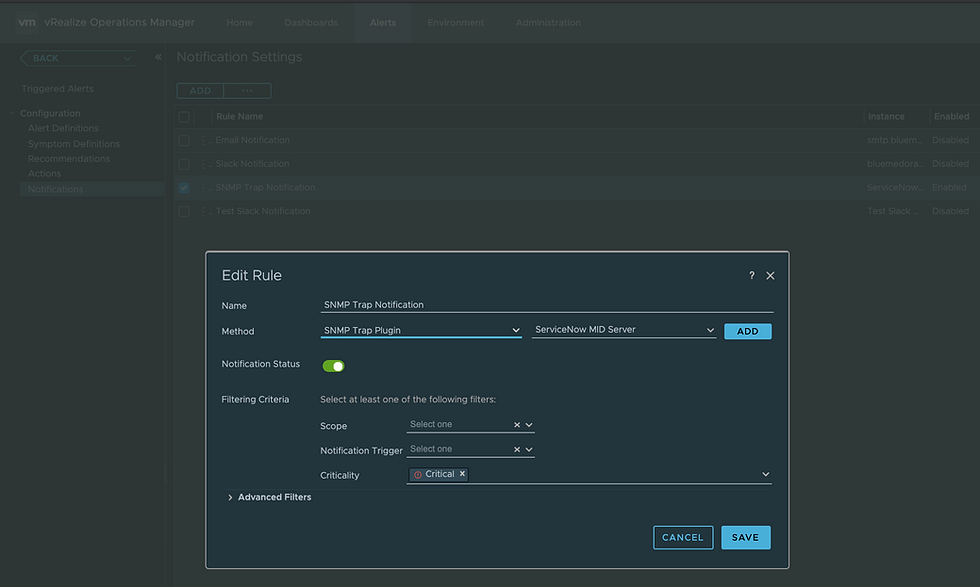Select Actions in sidebar
Viewport: 980px width, 587px height.
point(44,174)
